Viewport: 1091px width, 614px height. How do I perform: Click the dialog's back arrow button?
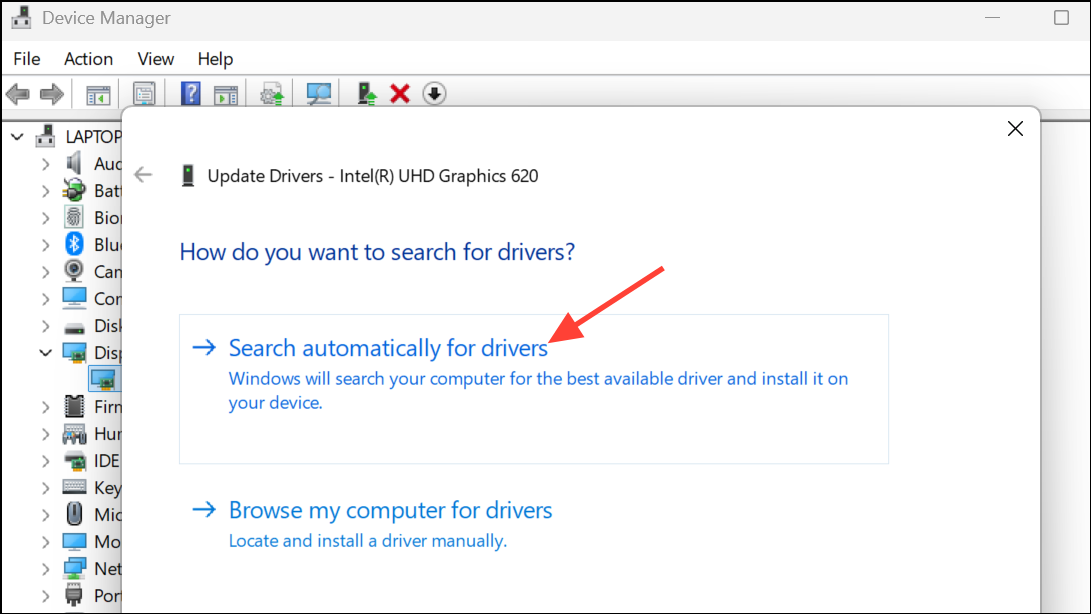143,175
